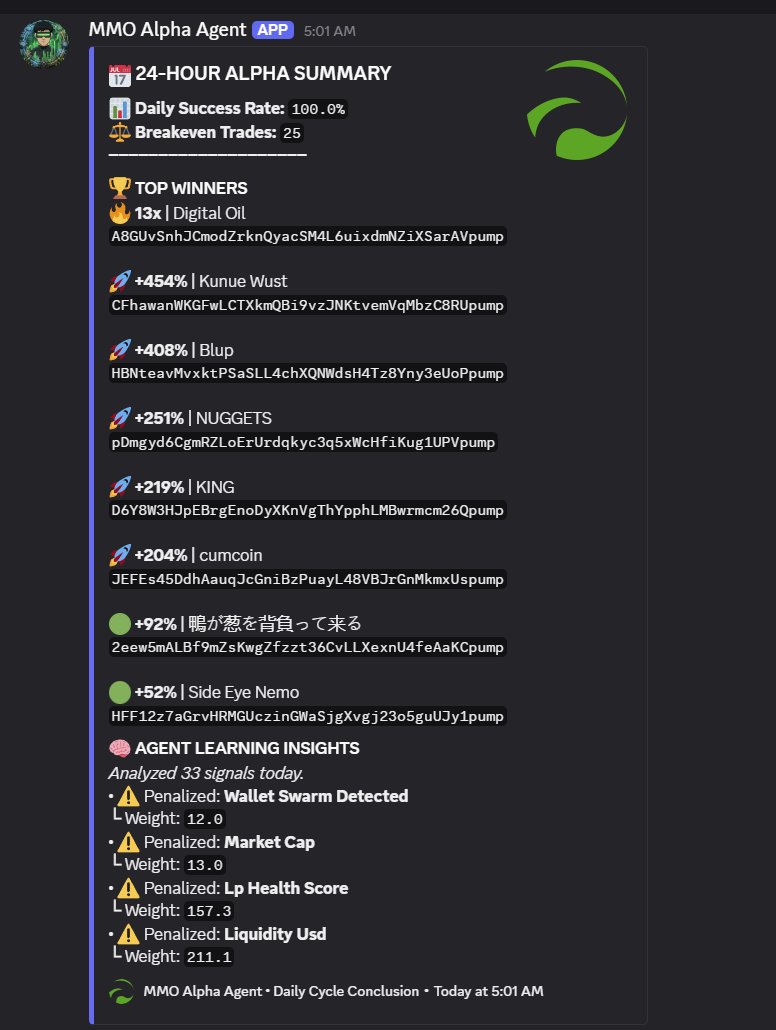
Task: Click the 100.0% success rate value
Action: [318, 109]
